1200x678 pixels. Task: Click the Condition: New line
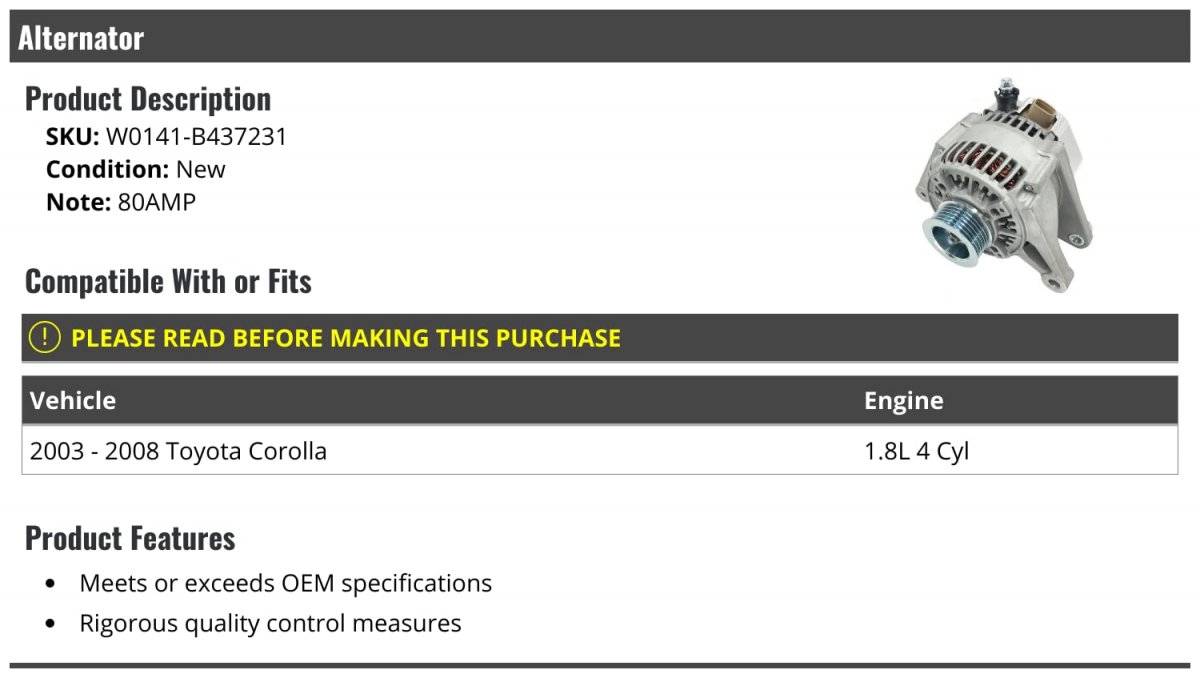click(136, 169)
